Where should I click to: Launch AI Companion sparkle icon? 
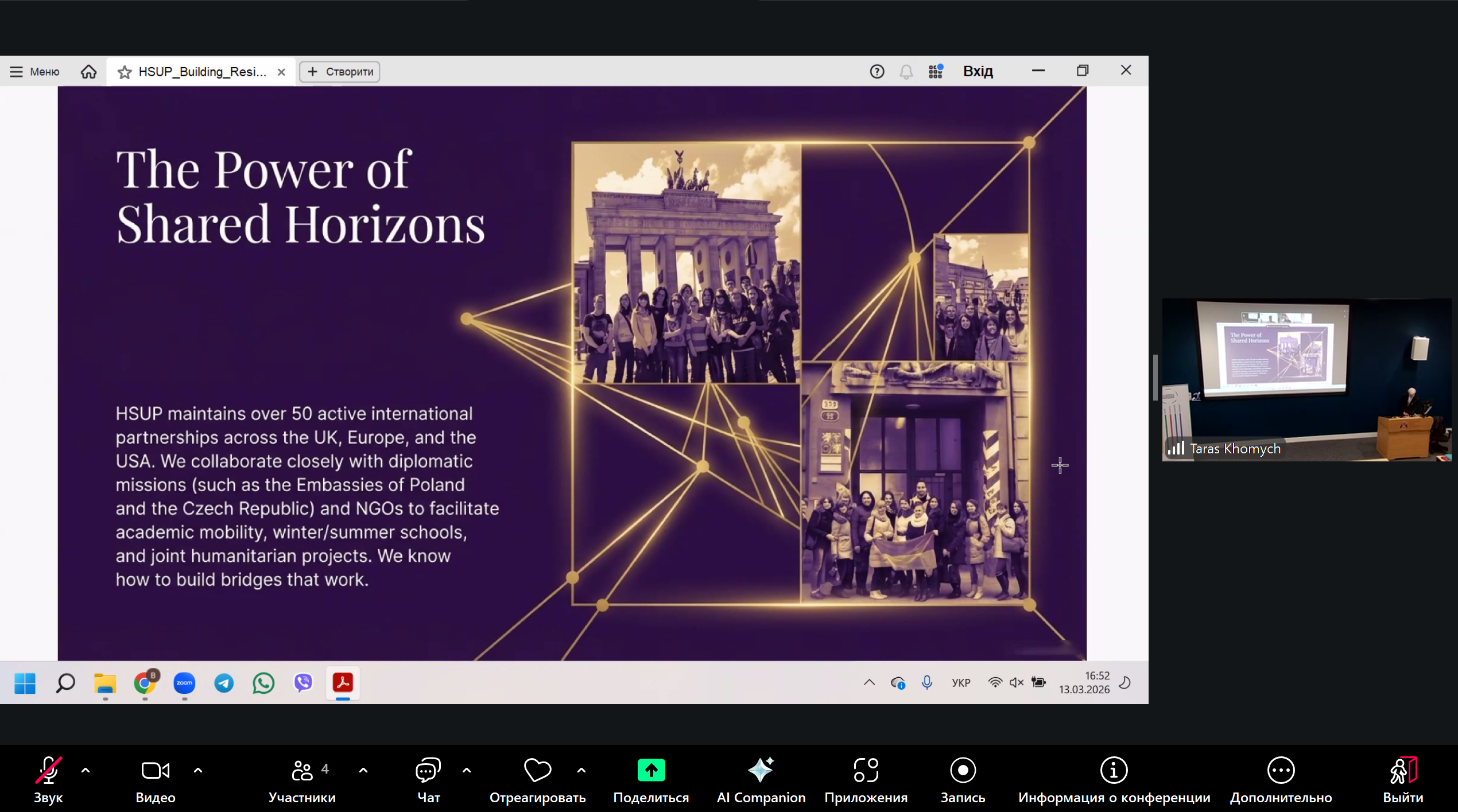coord(761,770)
